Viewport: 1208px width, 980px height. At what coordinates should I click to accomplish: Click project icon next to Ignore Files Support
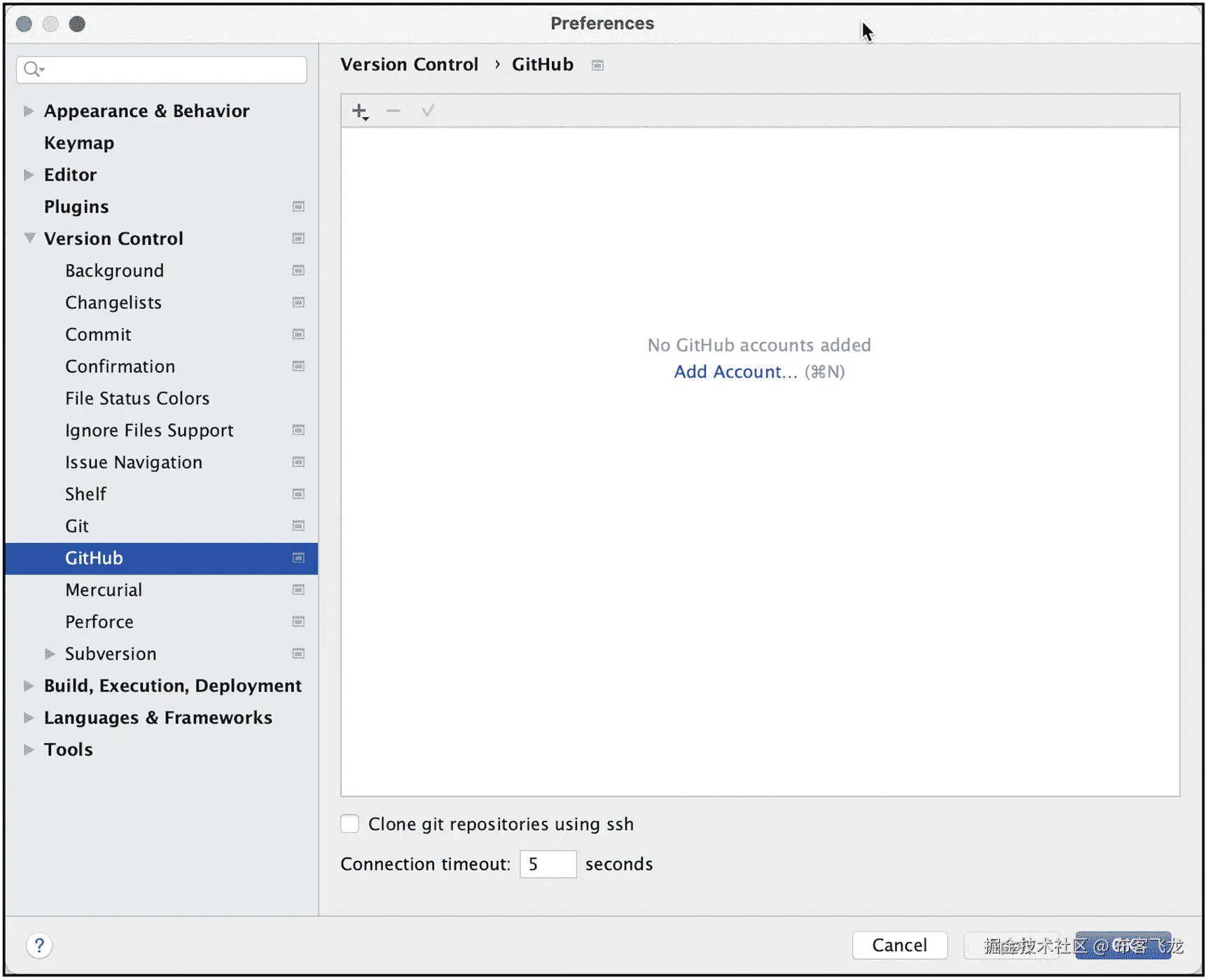[298, 430]
